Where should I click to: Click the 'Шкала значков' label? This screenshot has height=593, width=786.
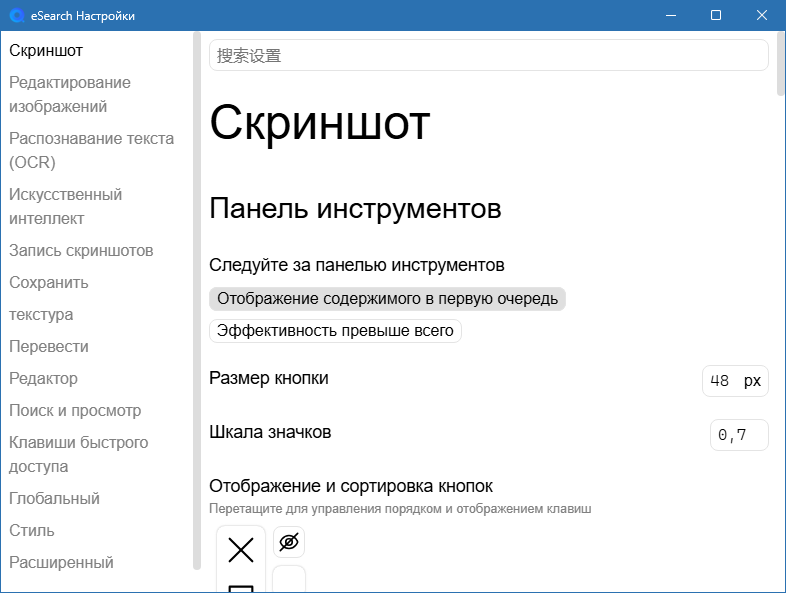[270, 432]
